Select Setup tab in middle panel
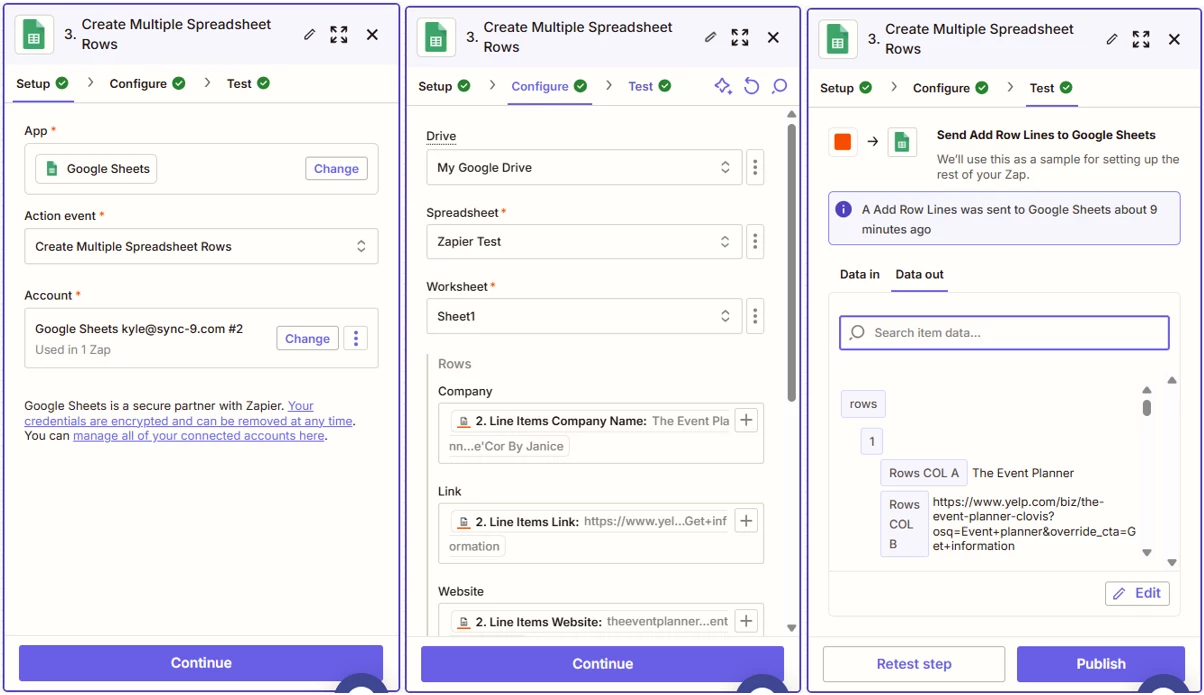Screen dimensions: 1204x695 point(444,86)
